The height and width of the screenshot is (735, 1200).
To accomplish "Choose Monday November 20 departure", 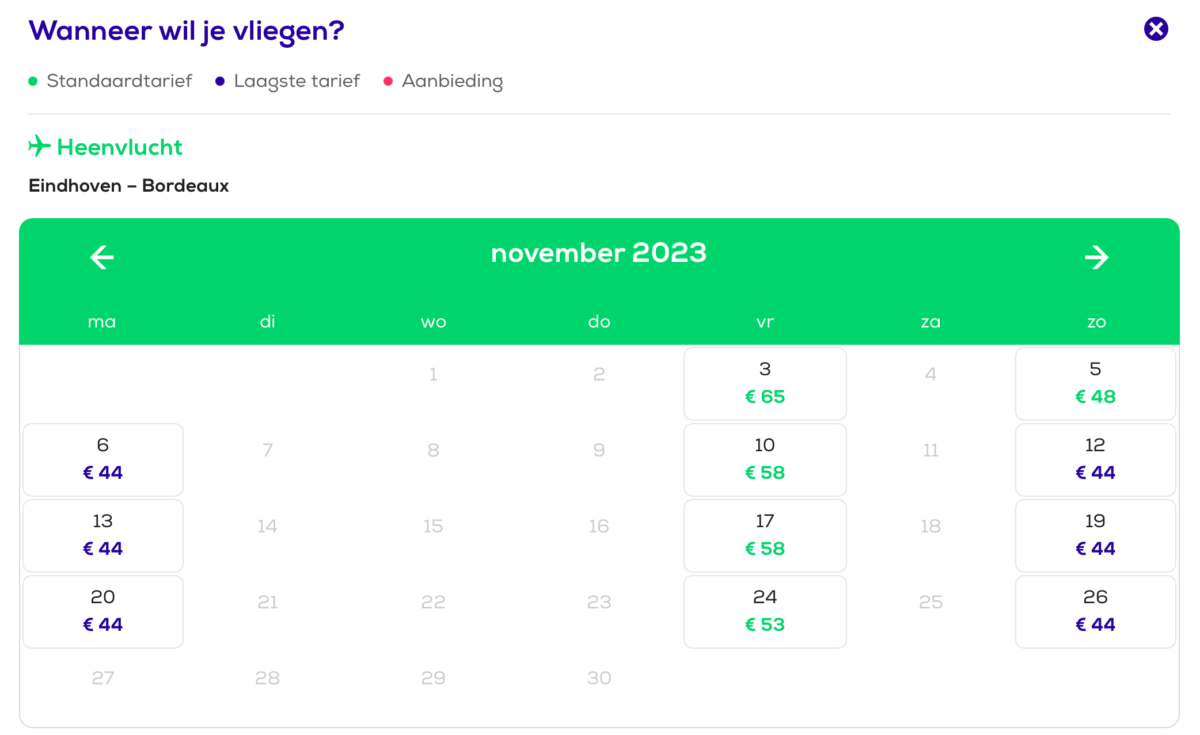I will 103,611.
